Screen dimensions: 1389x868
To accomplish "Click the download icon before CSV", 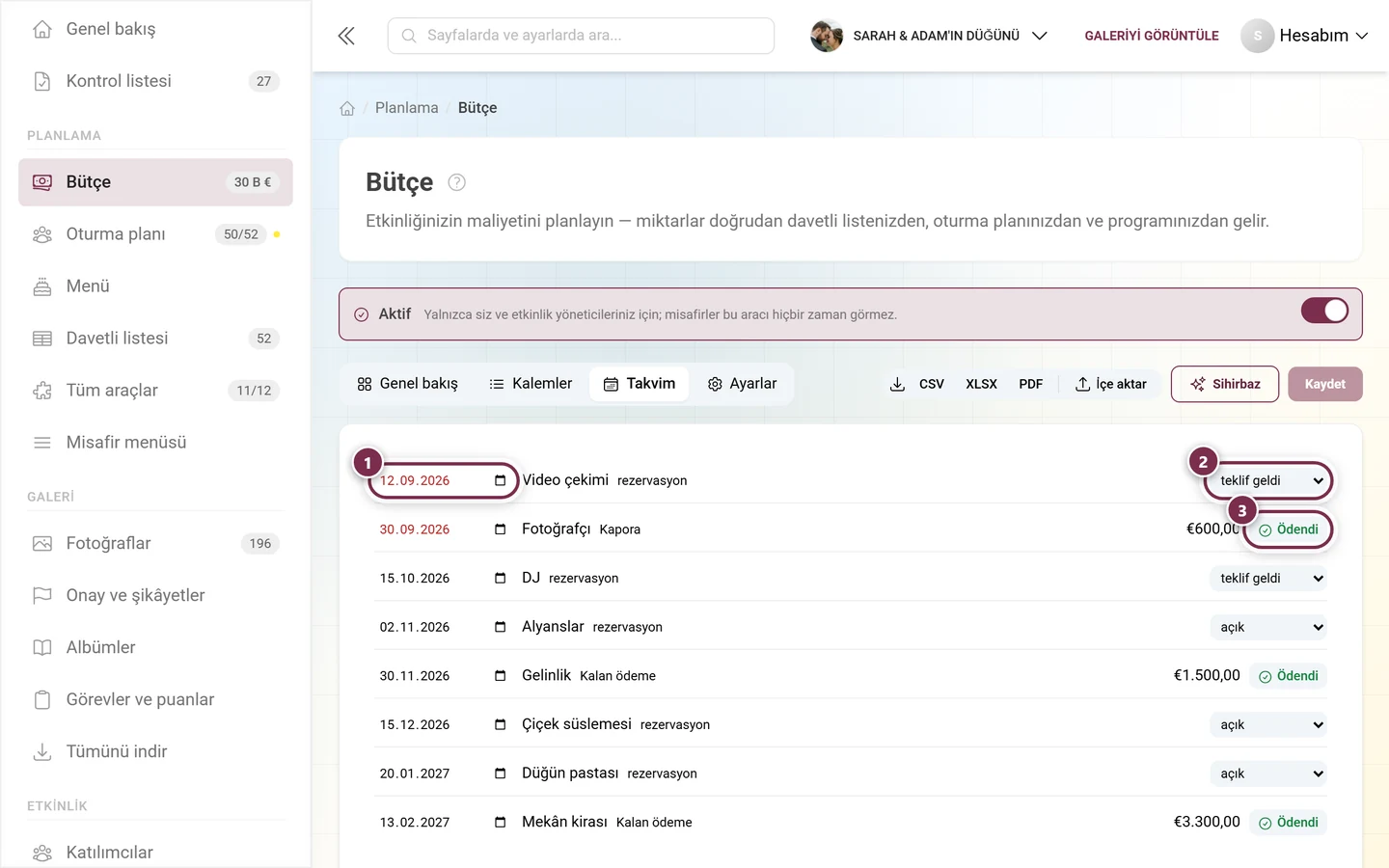I will pos(897,384).
